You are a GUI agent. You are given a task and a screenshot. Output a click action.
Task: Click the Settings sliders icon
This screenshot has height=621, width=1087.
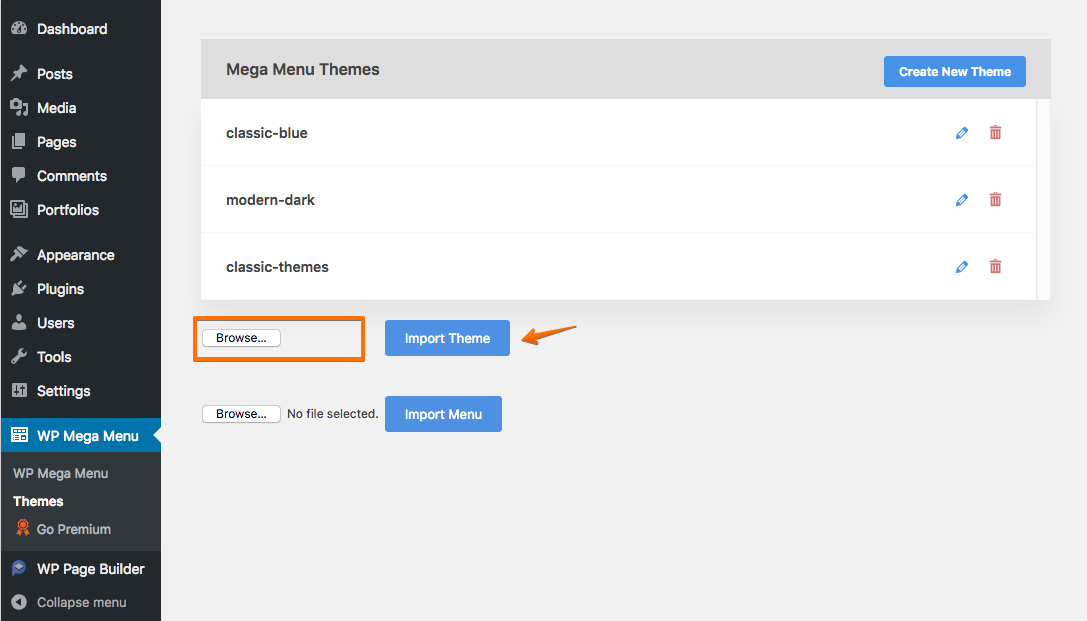click(19, 390)
